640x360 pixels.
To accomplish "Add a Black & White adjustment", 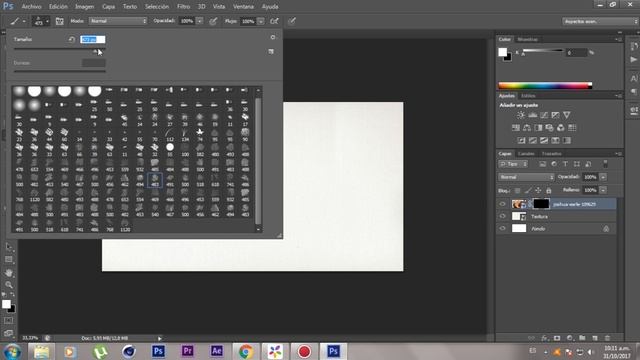I will 538,128.
